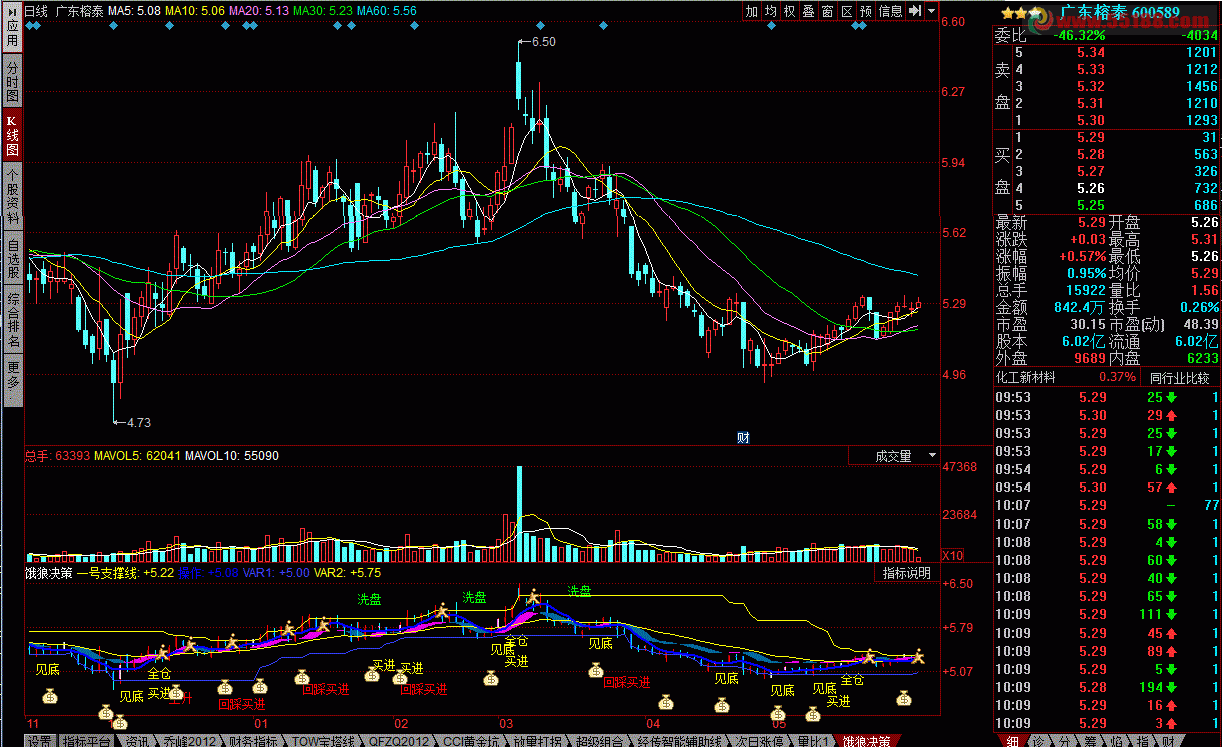Select the TOW宝塔线 indicator tab

pos(322,740)
